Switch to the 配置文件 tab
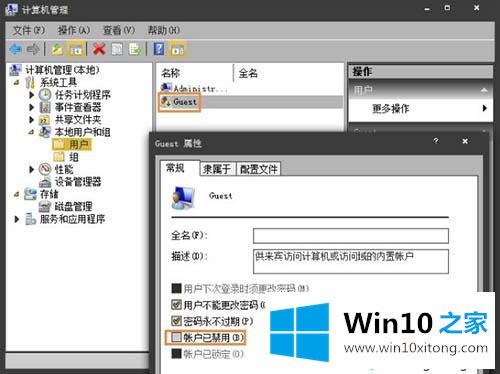 pos(259,169)
